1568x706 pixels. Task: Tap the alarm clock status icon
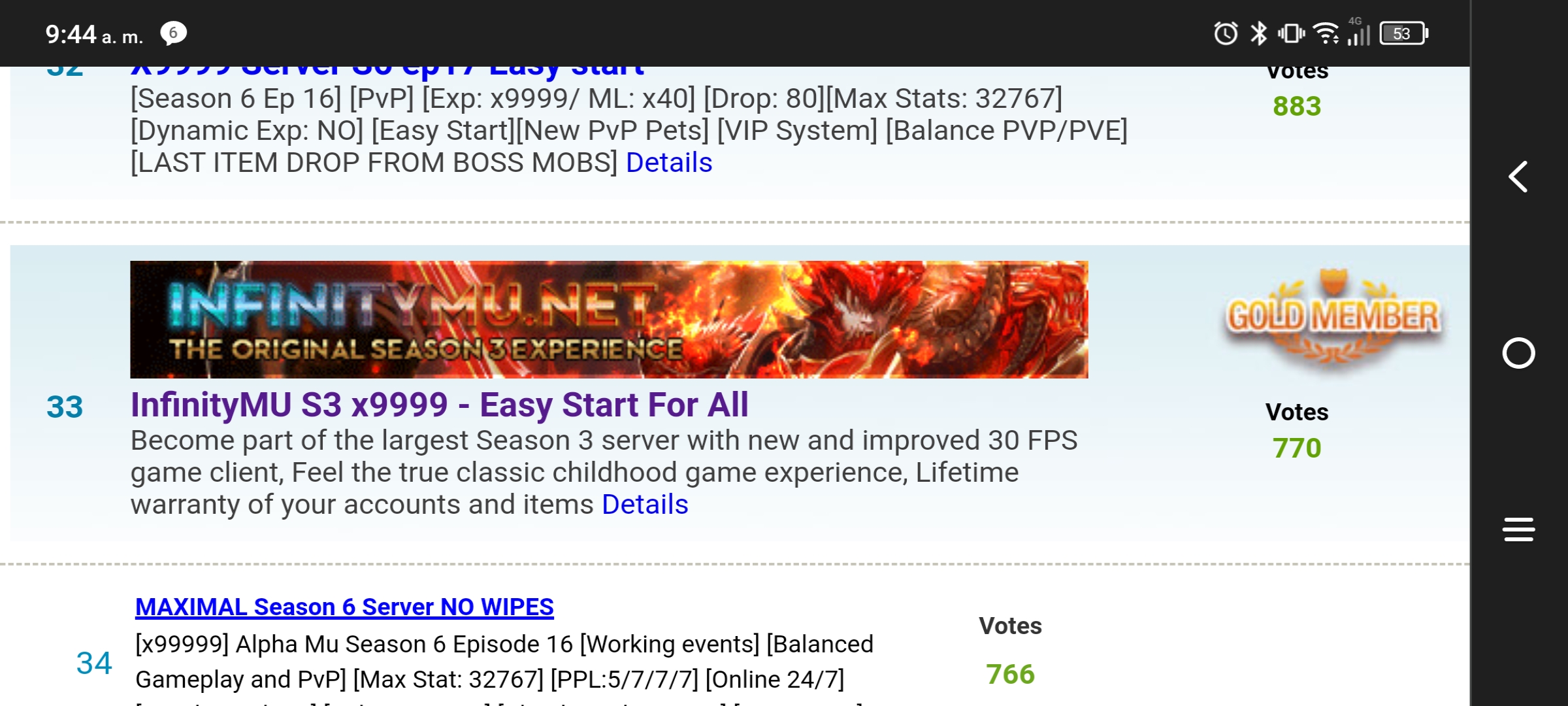coord(1226,33)
